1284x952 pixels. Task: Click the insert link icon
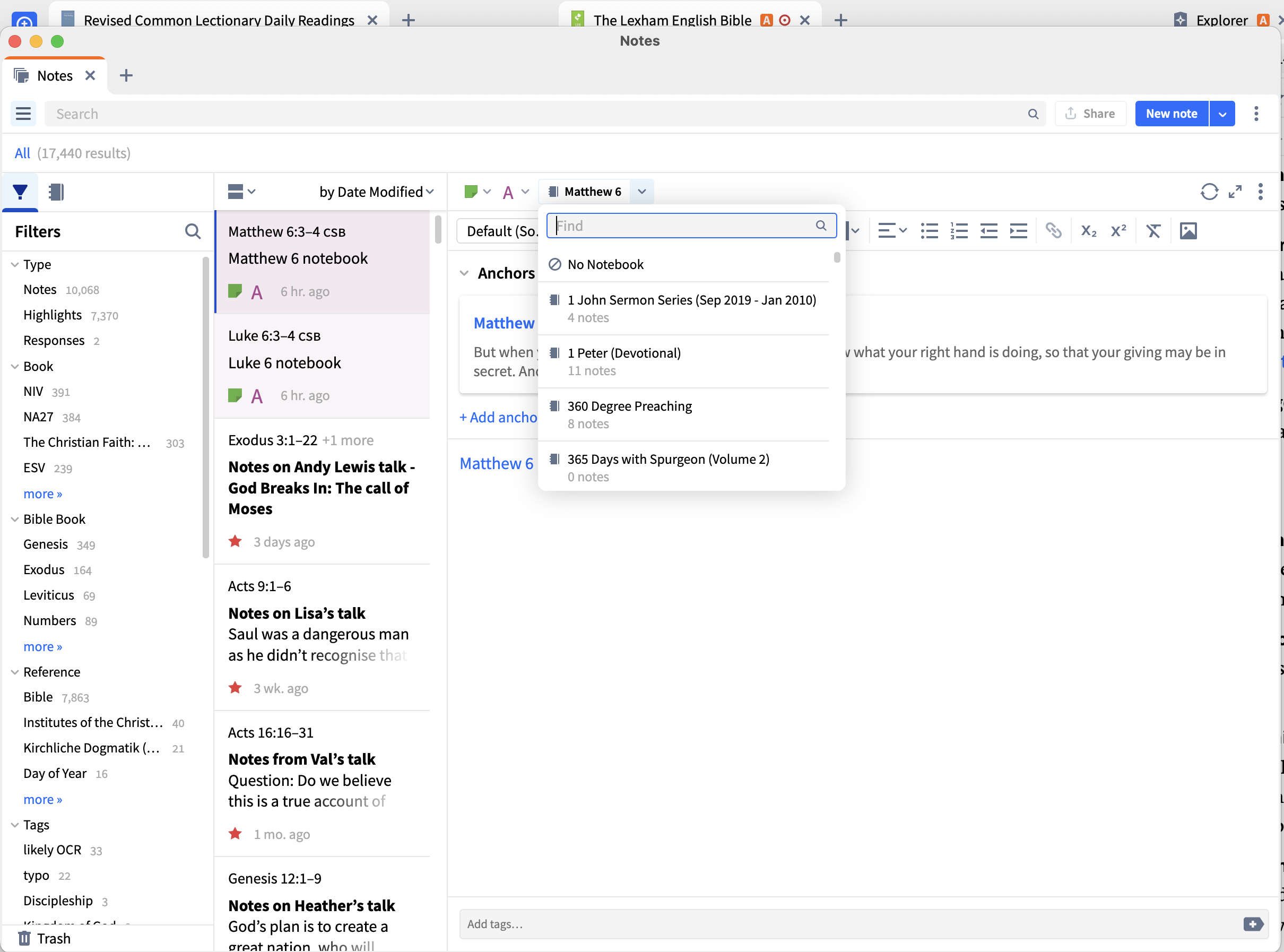point(1053,231)
